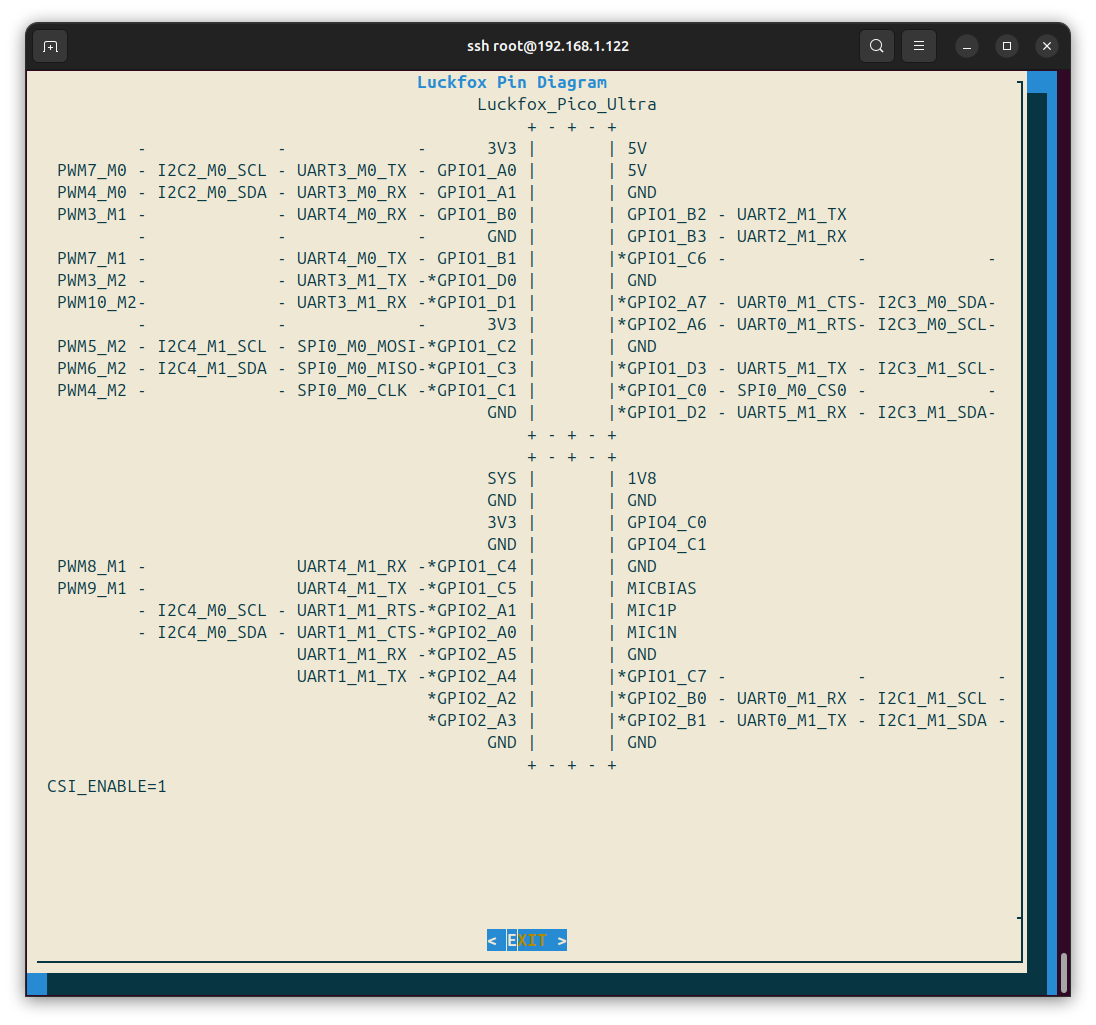Image resolution: width=1096 pixels, height=1025 pixels.
Task: Open the terminal search
Action: coord(877,46)
